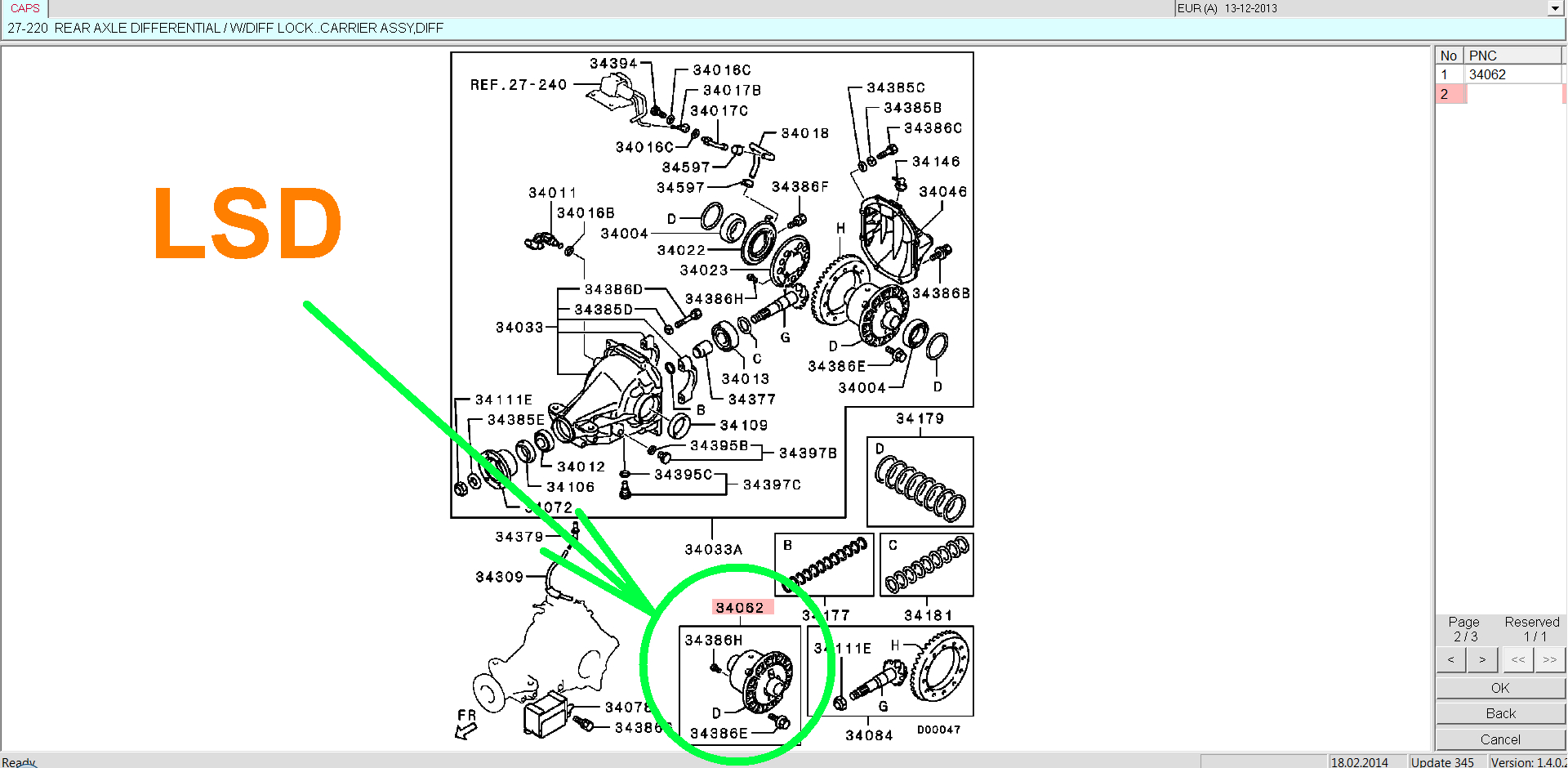The width and height of the screenshot is (1568, 768).
Task: Confirm selection with the OK button
Action: click(1500, 688)
